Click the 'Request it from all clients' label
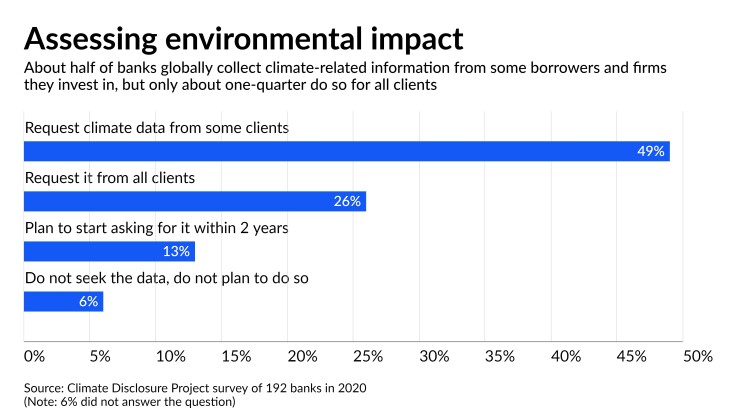Image resolution: width=740 pixels, height=416 pixels. (x=108, y=178)
